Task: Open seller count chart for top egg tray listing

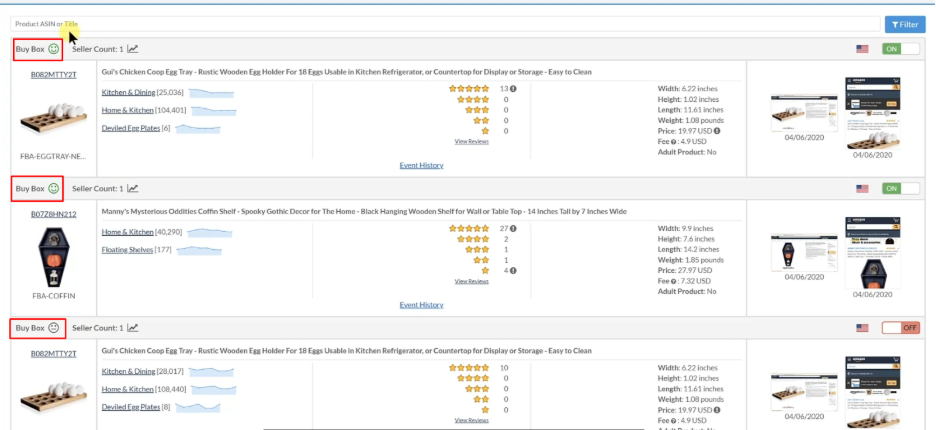Action: 132,49
